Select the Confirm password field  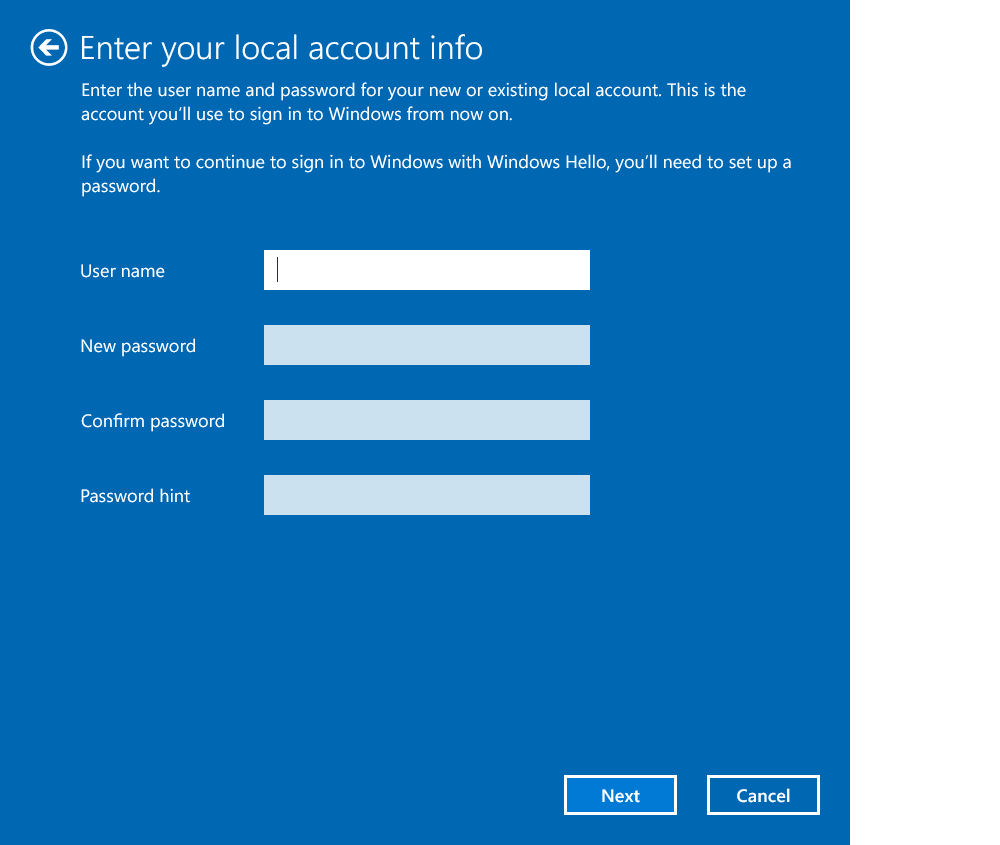(427, 420)
